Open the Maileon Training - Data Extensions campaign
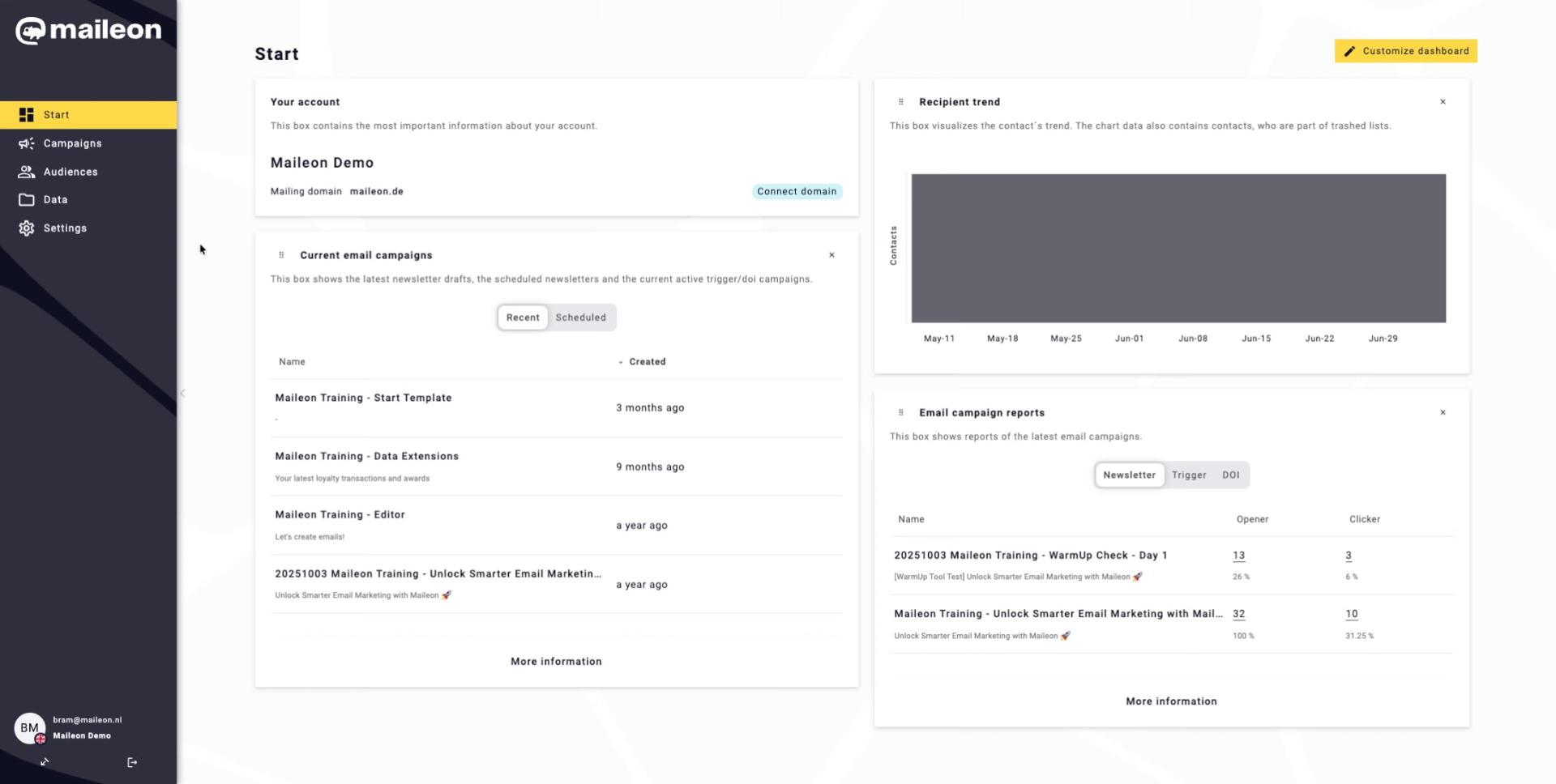 366,457
